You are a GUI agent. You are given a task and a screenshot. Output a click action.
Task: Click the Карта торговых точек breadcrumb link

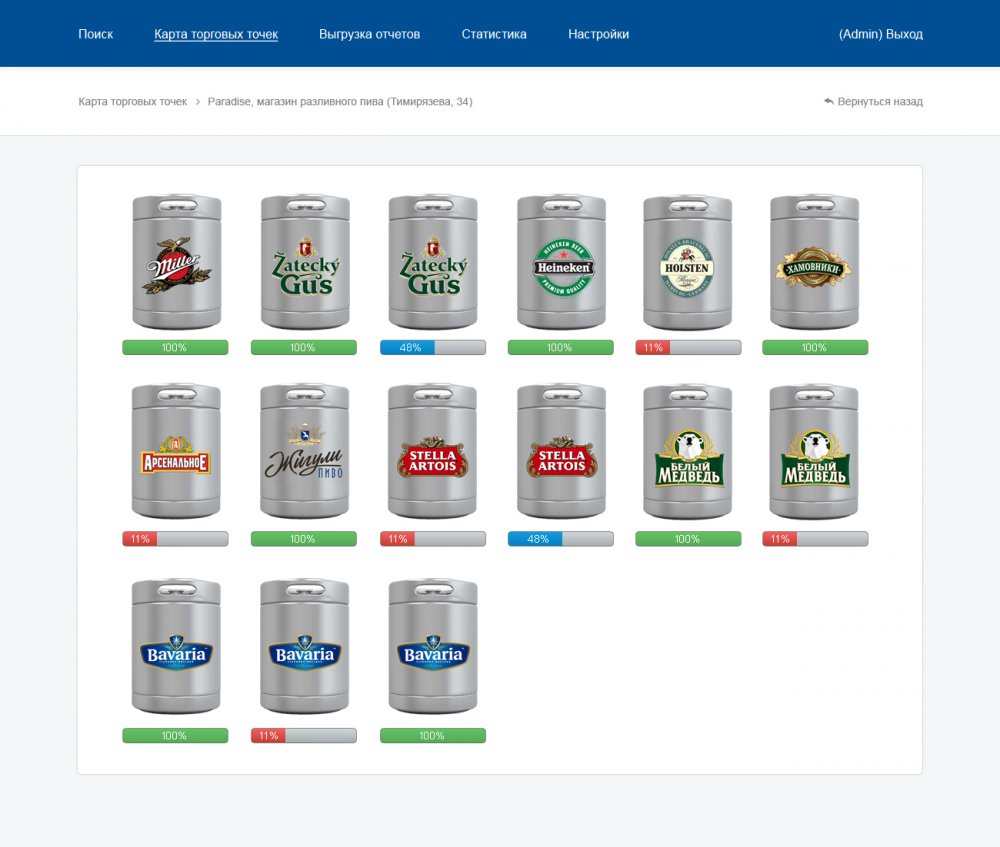point(133,101)
